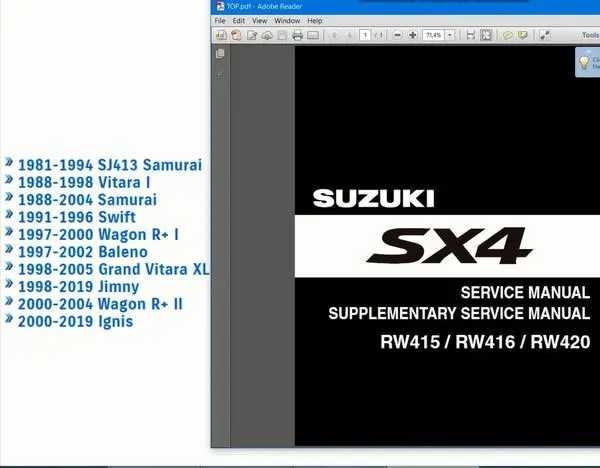Click the SX4 title on cover page
Screen dimensions: 600x468
tap(449, 246)
